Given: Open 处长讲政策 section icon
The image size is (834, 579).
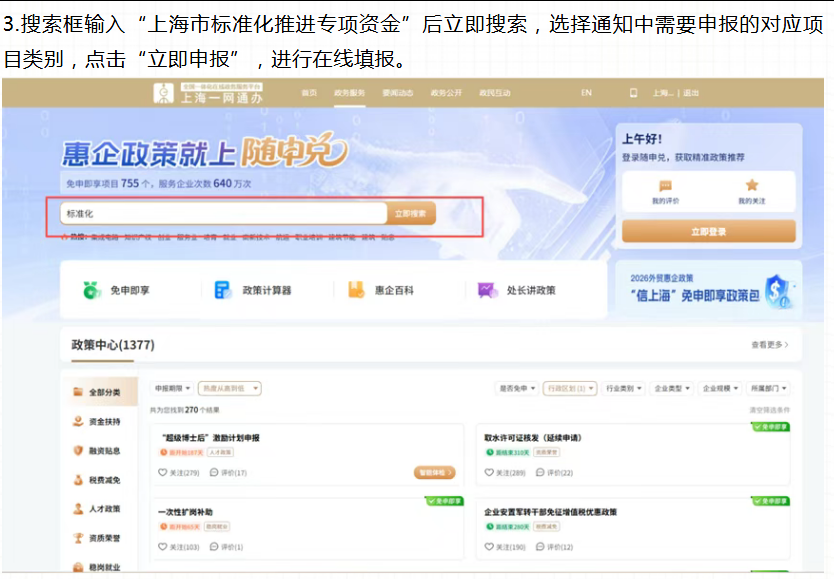Looking at the screenshot, I should click(487, 290).
